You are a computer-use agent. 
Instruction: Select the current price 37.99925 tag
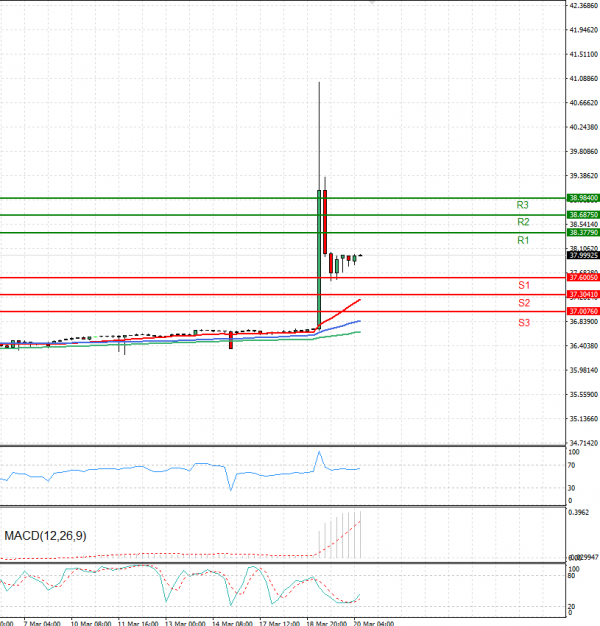(583, 255)
